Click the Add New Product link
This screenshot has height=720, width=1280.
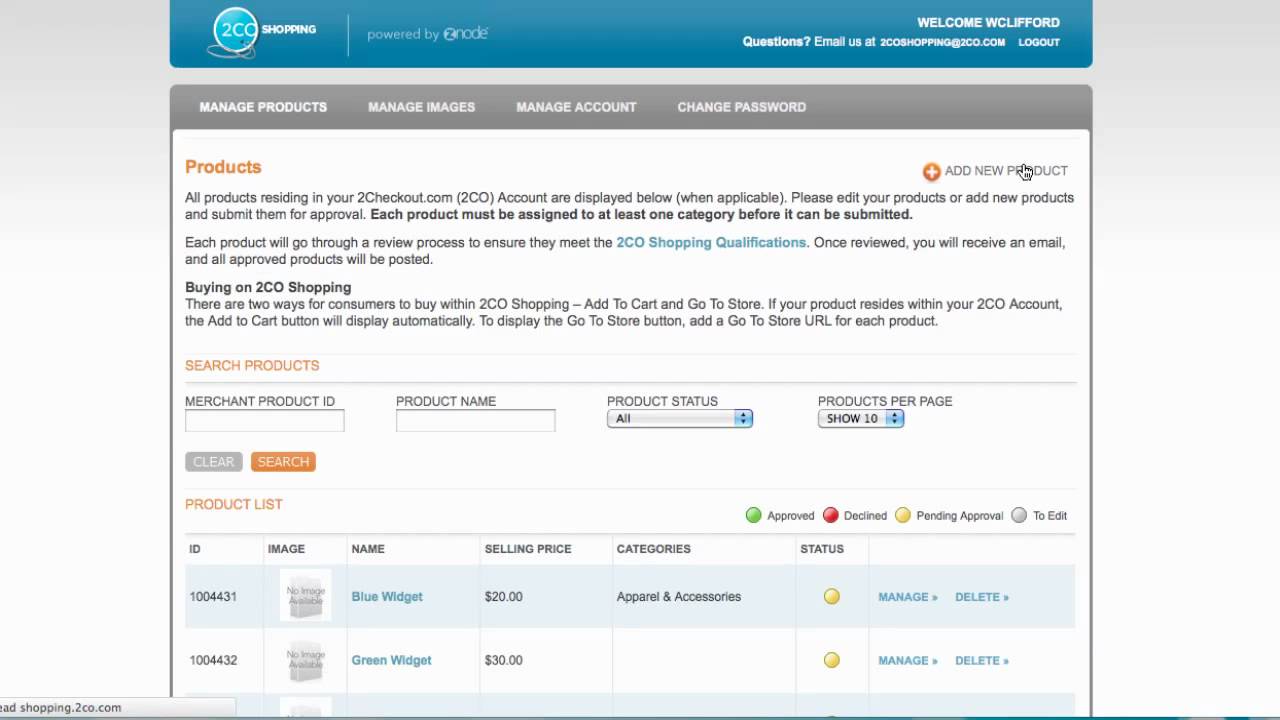coord(1006,171)
